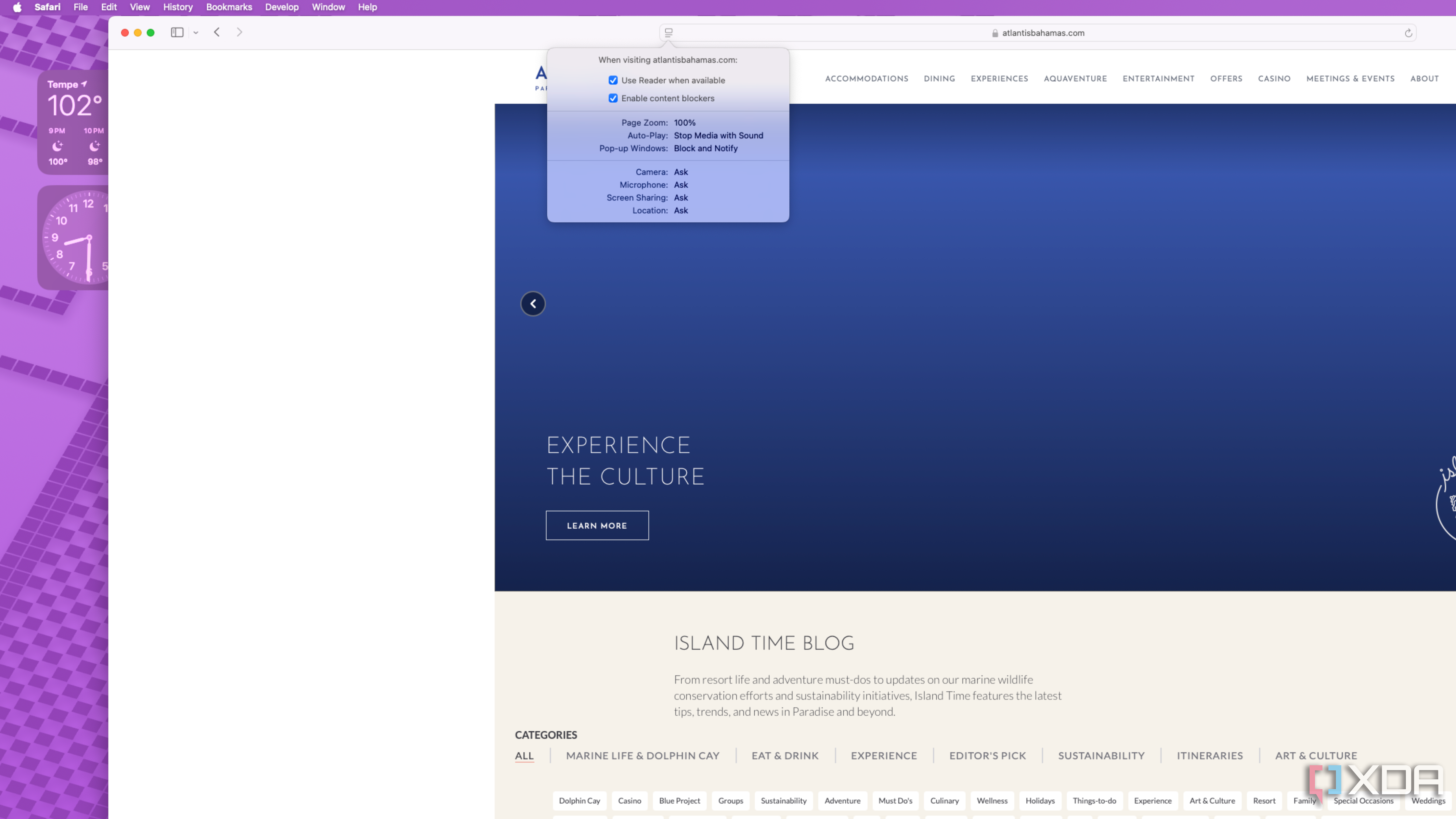Go back with the back arrow
Viewport: 1456px width, 819px height.
point(217,32)
